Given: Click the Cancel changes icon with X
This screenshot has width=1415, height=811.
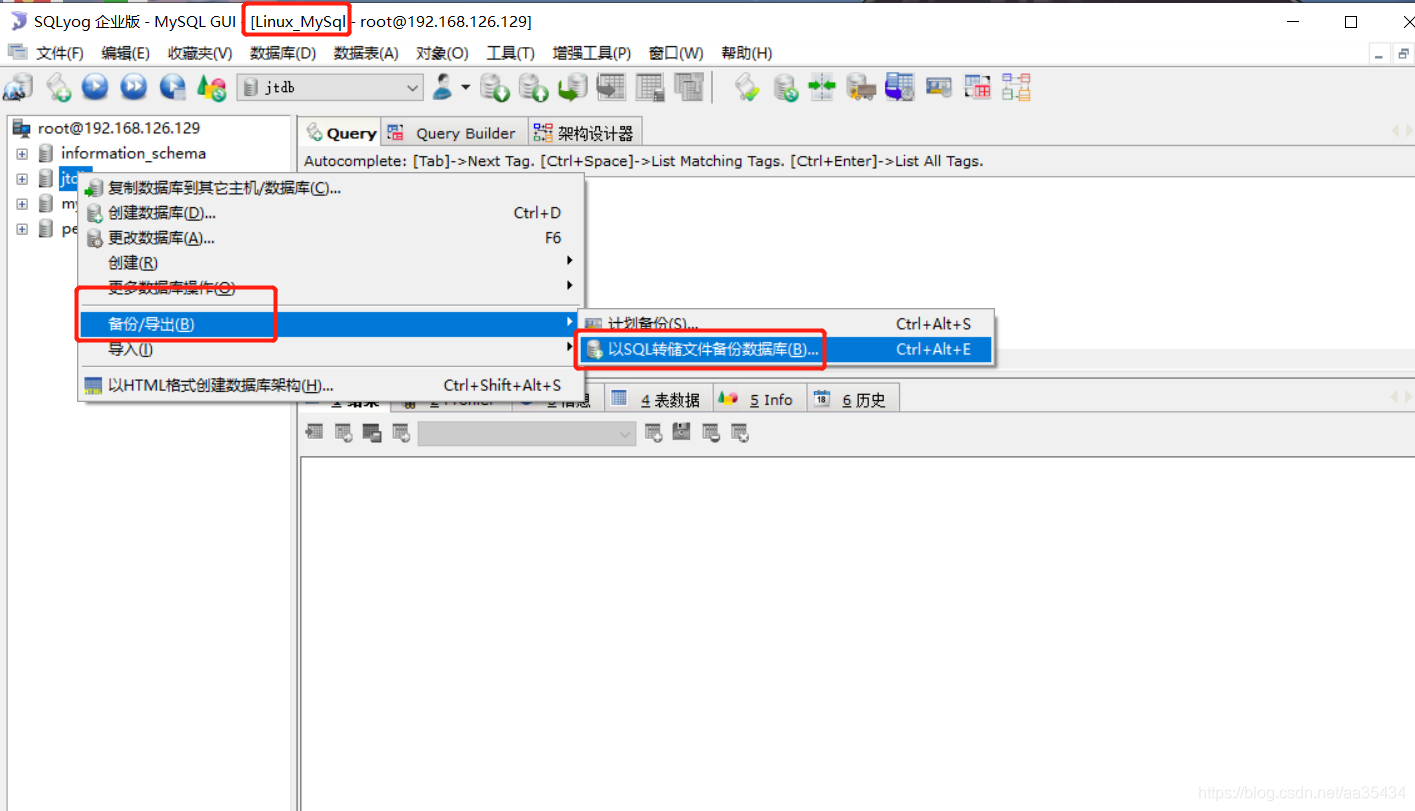Looking at the screenshot, I should tap(740, 433).
